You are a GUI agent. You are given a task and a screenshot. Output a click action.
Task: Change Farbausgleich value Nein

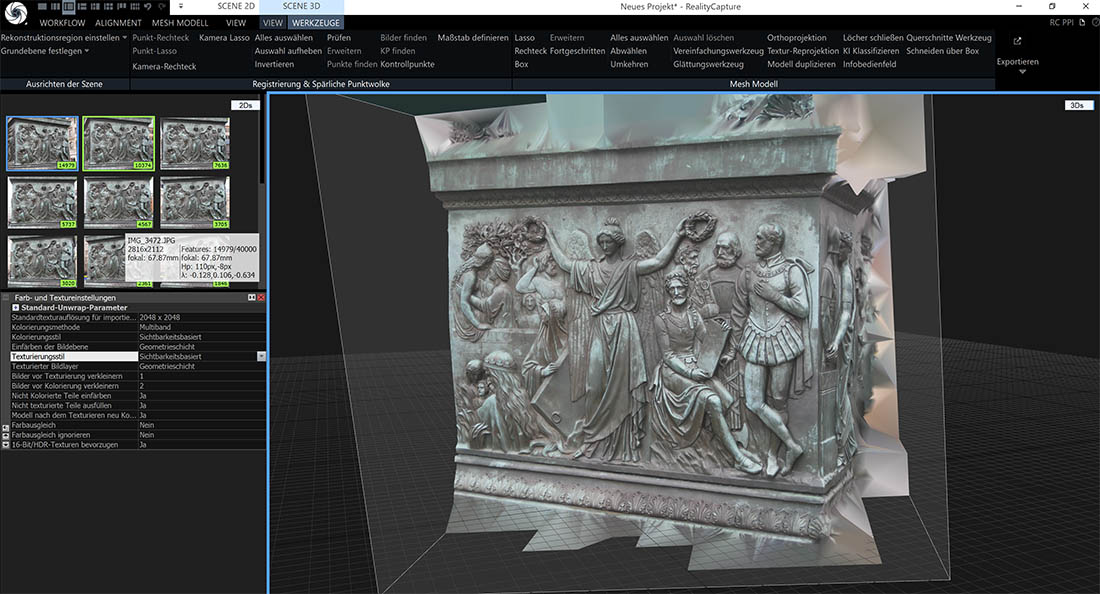tap(201, 425)
